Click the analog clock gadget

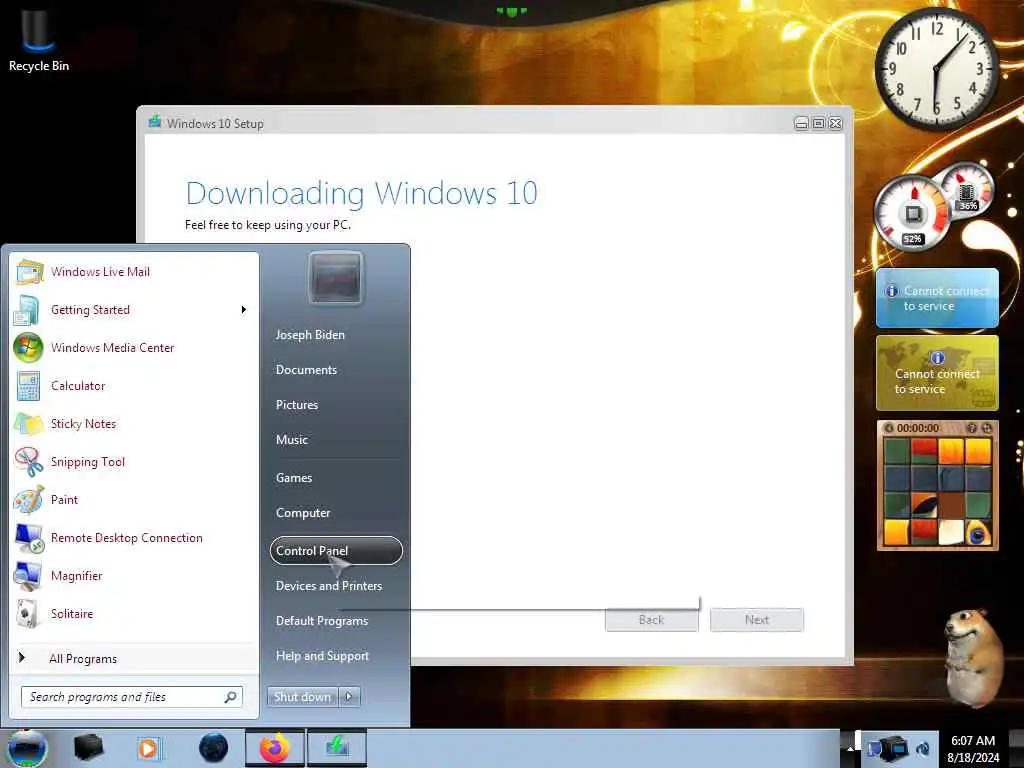936,67
